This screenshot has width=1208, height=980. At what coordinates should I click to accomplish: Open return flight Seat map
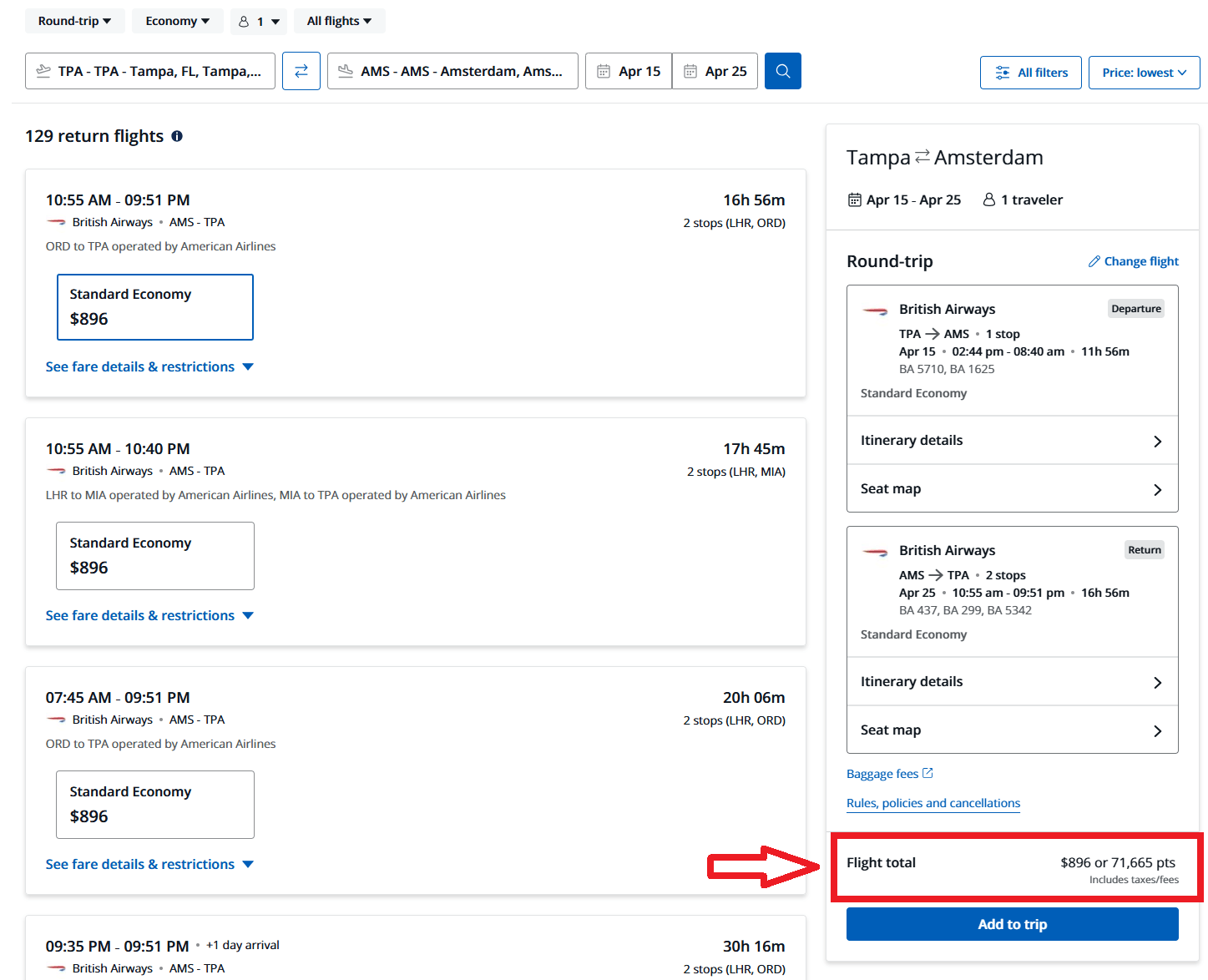[1012, 730]
